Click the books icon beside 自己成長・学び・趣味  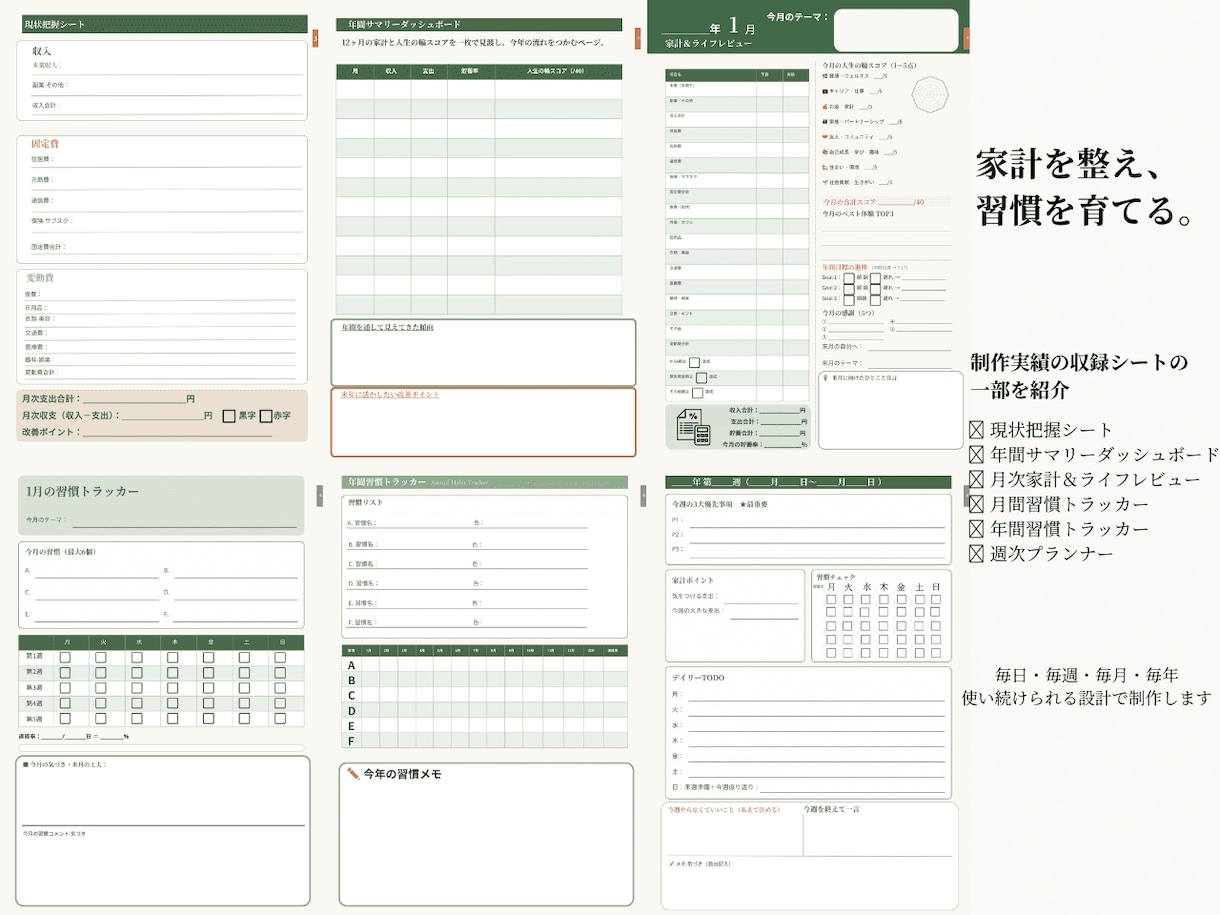pyautogui.click(x=824, y=152)
